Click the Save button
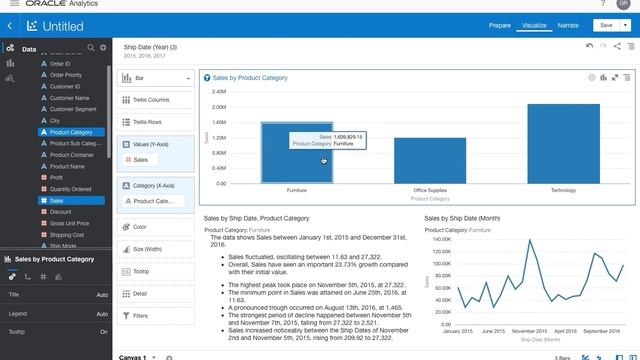This screenshot has height=360, width=640. [606, 25]
